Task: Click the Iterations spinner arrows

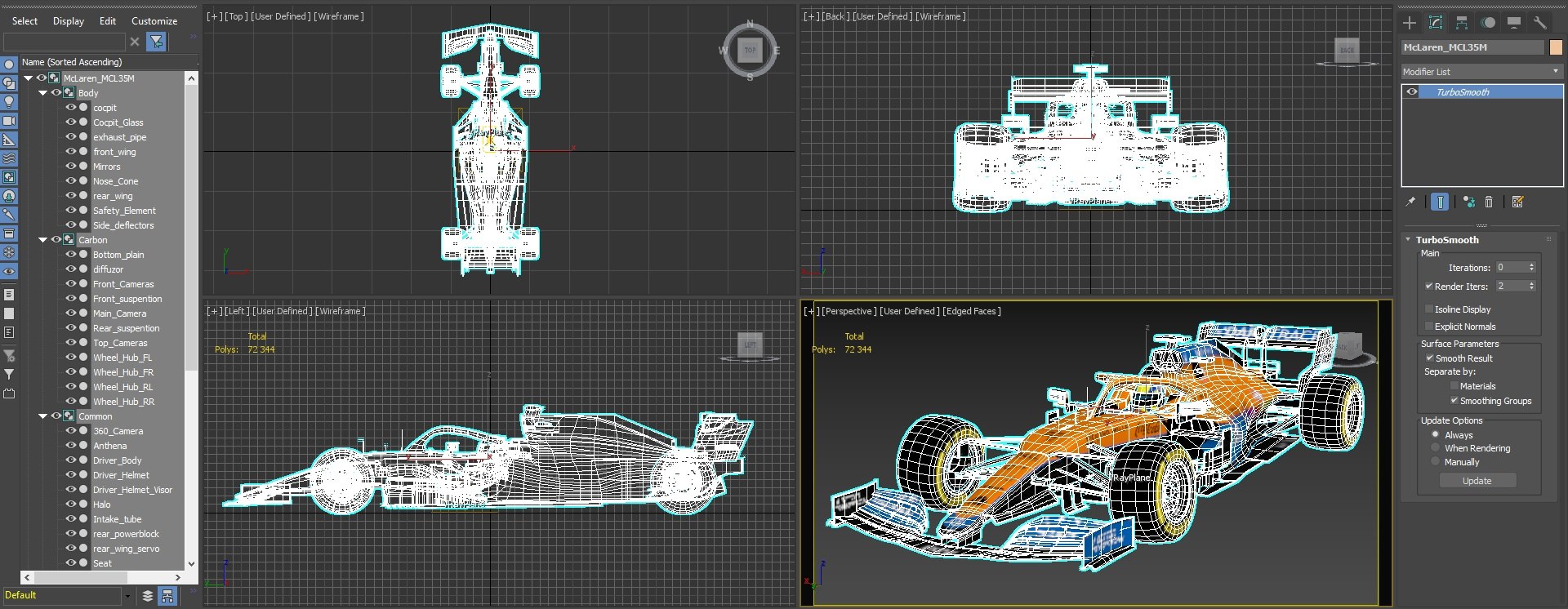Action: pos(1531,267)
